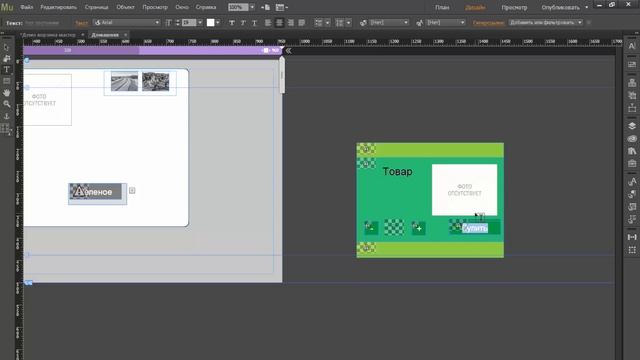Activate the Text tool
Image resolution: width=640 pixels, height=360 pixels.
[x=7, y=70]
